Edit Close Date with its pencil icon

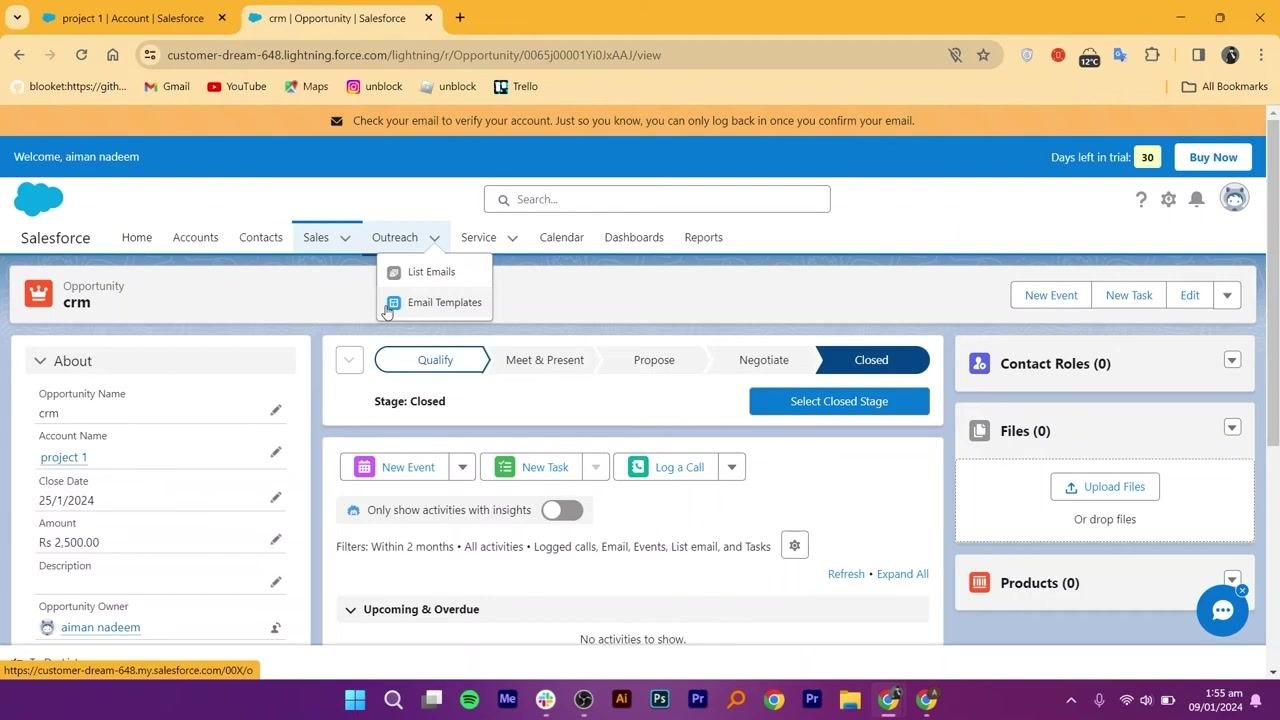click(275, 497)
